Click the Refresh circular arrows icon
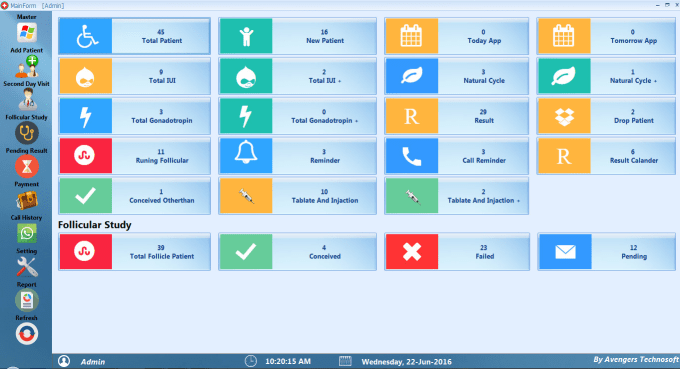The image size is (680, 369). (x=26, y=334)
